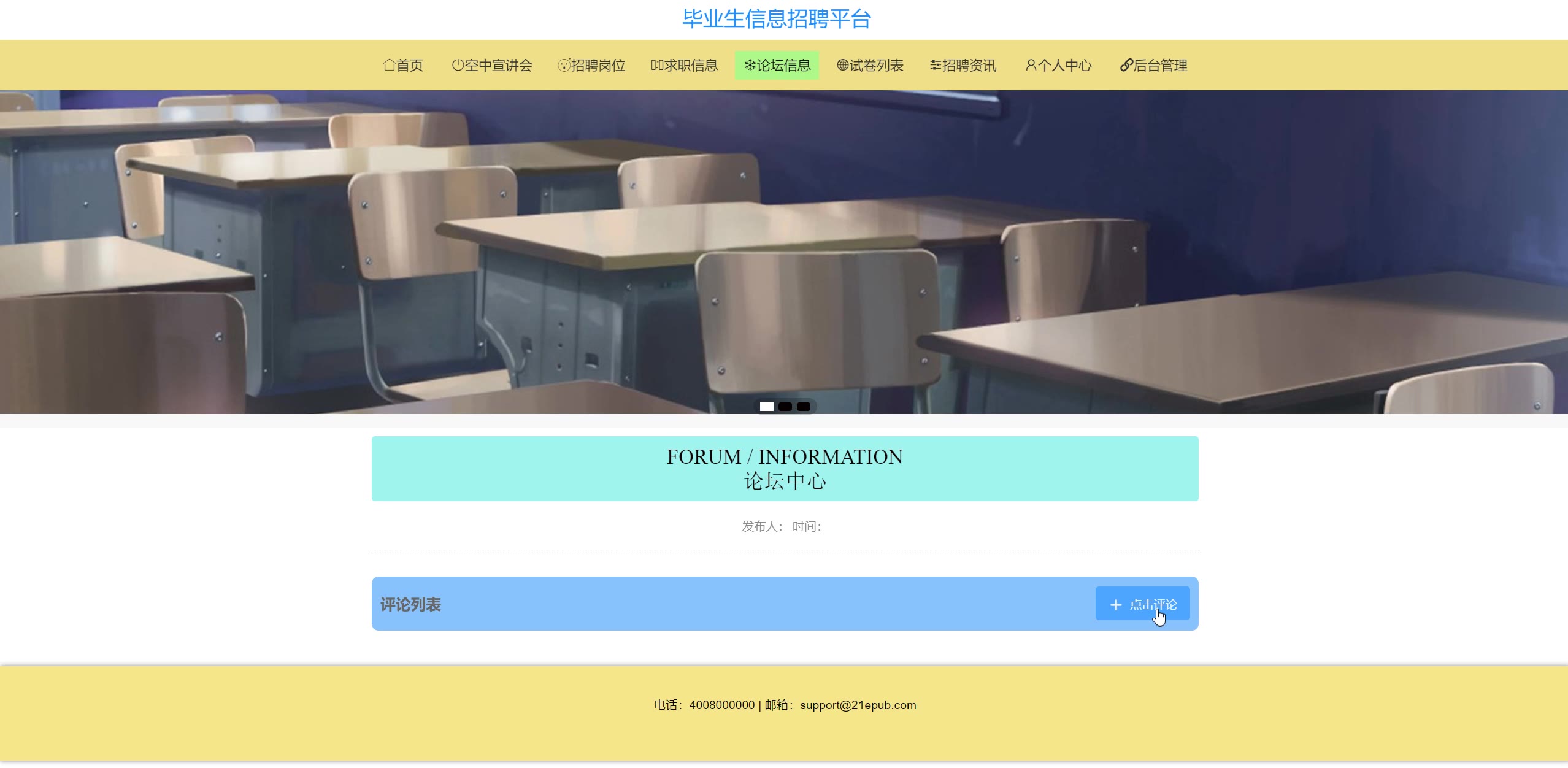The image size is (1568, 768).
Task: Click the classroom banner image
Action: tap(784, 245)
